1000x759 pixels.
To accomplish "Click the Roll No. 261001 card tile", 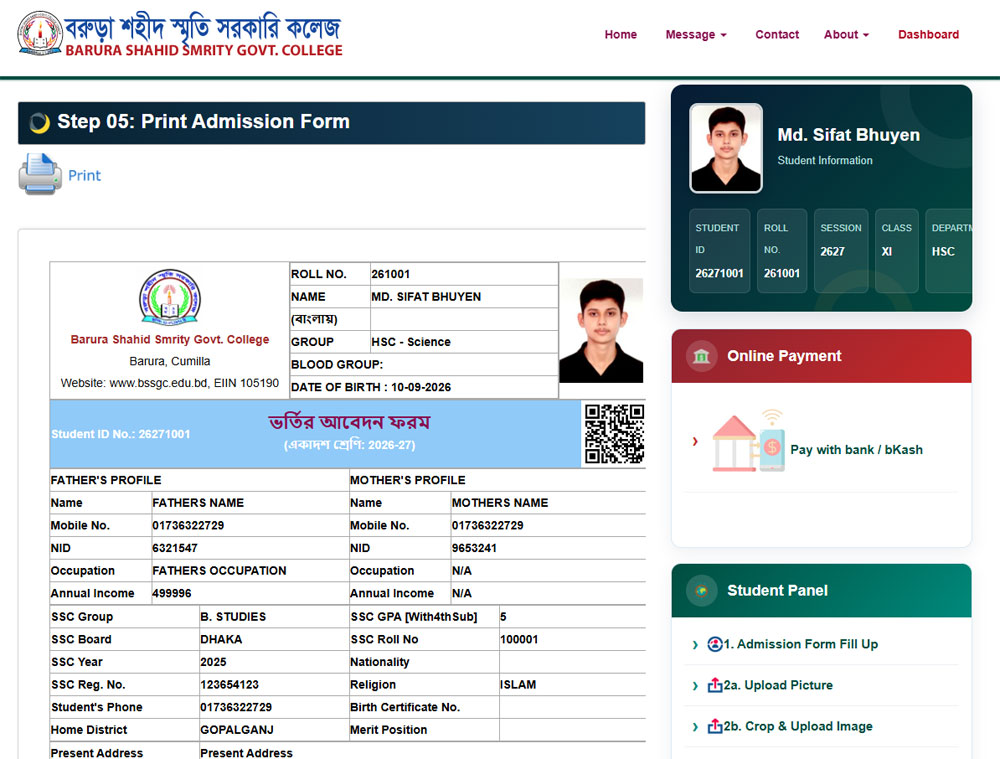I will (782, 251).
